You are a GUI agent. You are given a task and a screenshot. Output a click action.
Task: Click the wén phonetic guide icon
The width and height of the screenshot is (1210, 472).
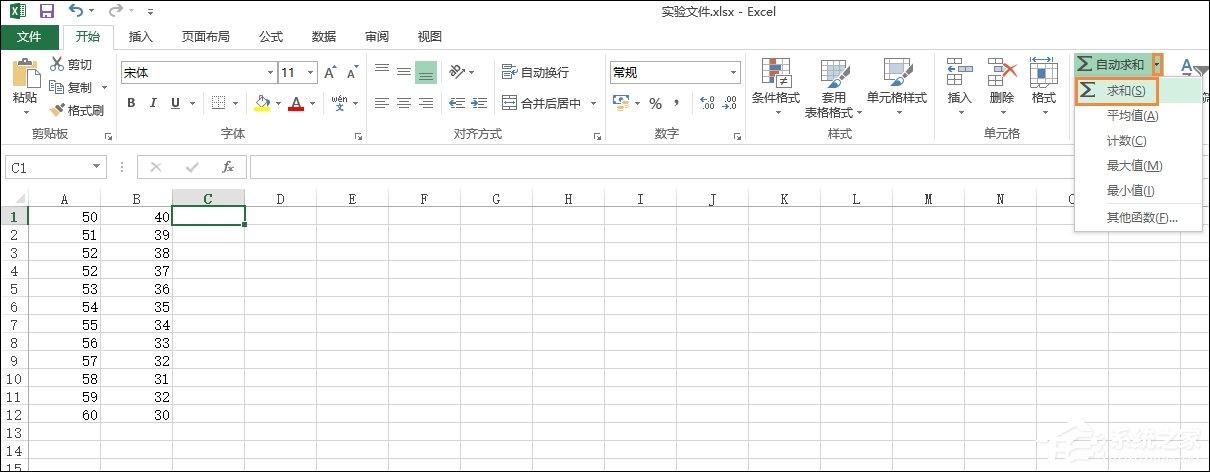[x=339, y=102]
